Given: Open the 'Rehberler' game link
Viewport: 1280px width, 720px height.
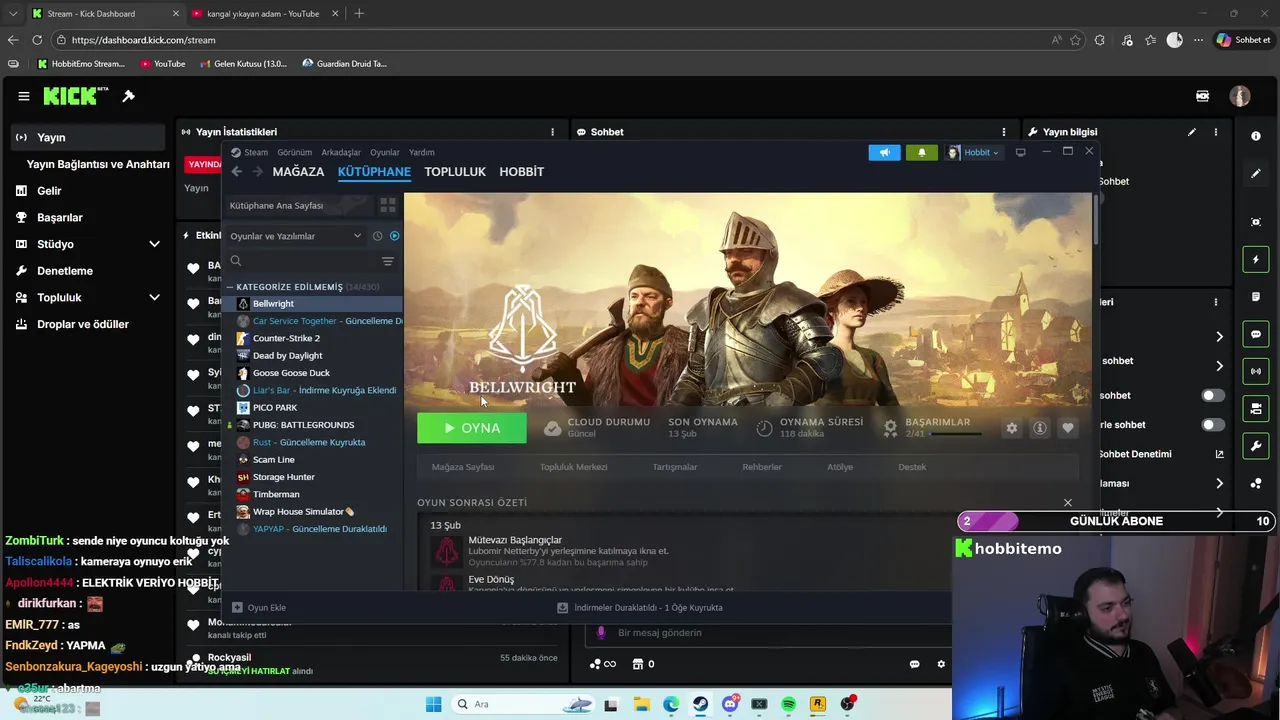Looking at the screenshot, I should [x=762, y=467].
